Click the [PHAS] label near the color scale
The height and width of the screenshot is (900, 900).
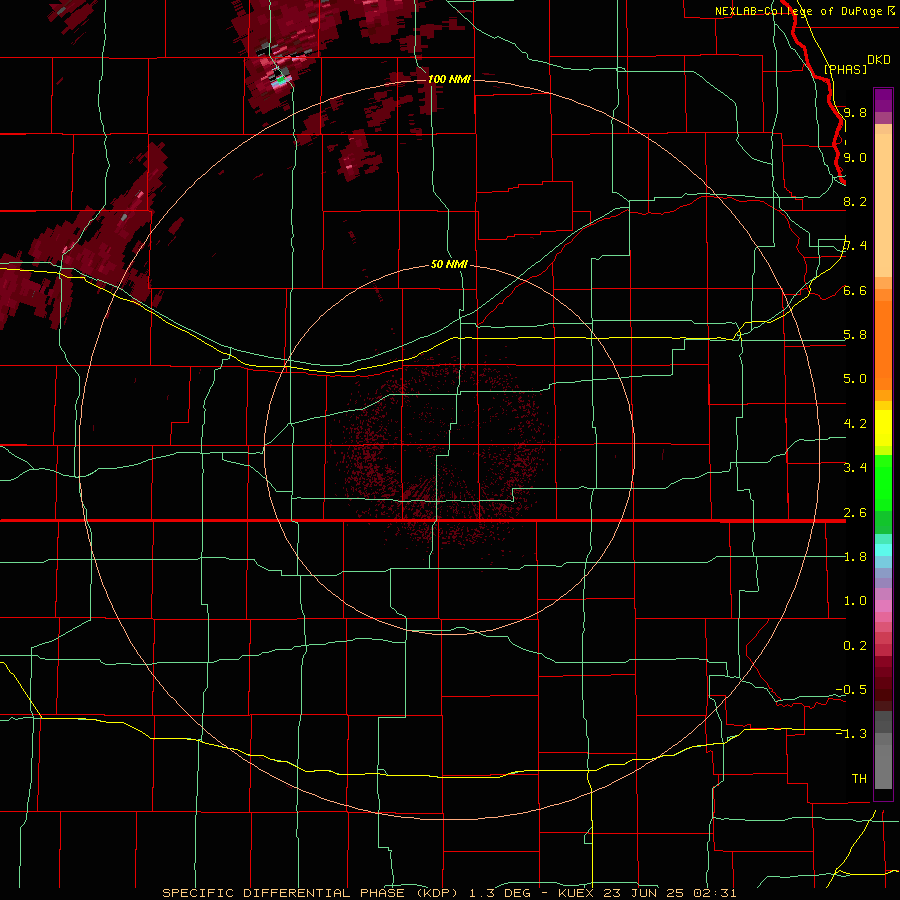tap(845, 69)
